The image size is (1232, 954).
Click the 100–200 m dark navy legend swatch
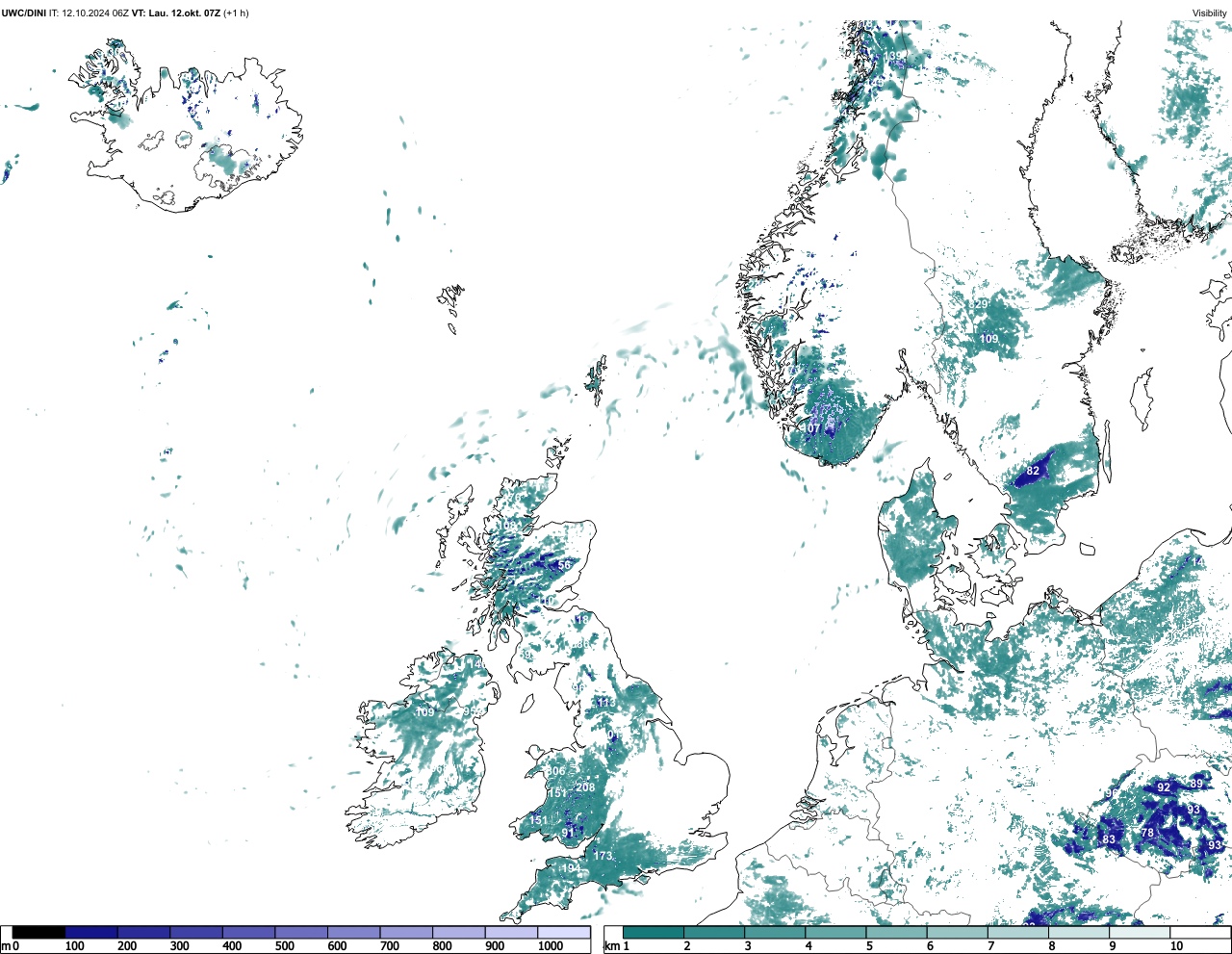pos(91,933)
